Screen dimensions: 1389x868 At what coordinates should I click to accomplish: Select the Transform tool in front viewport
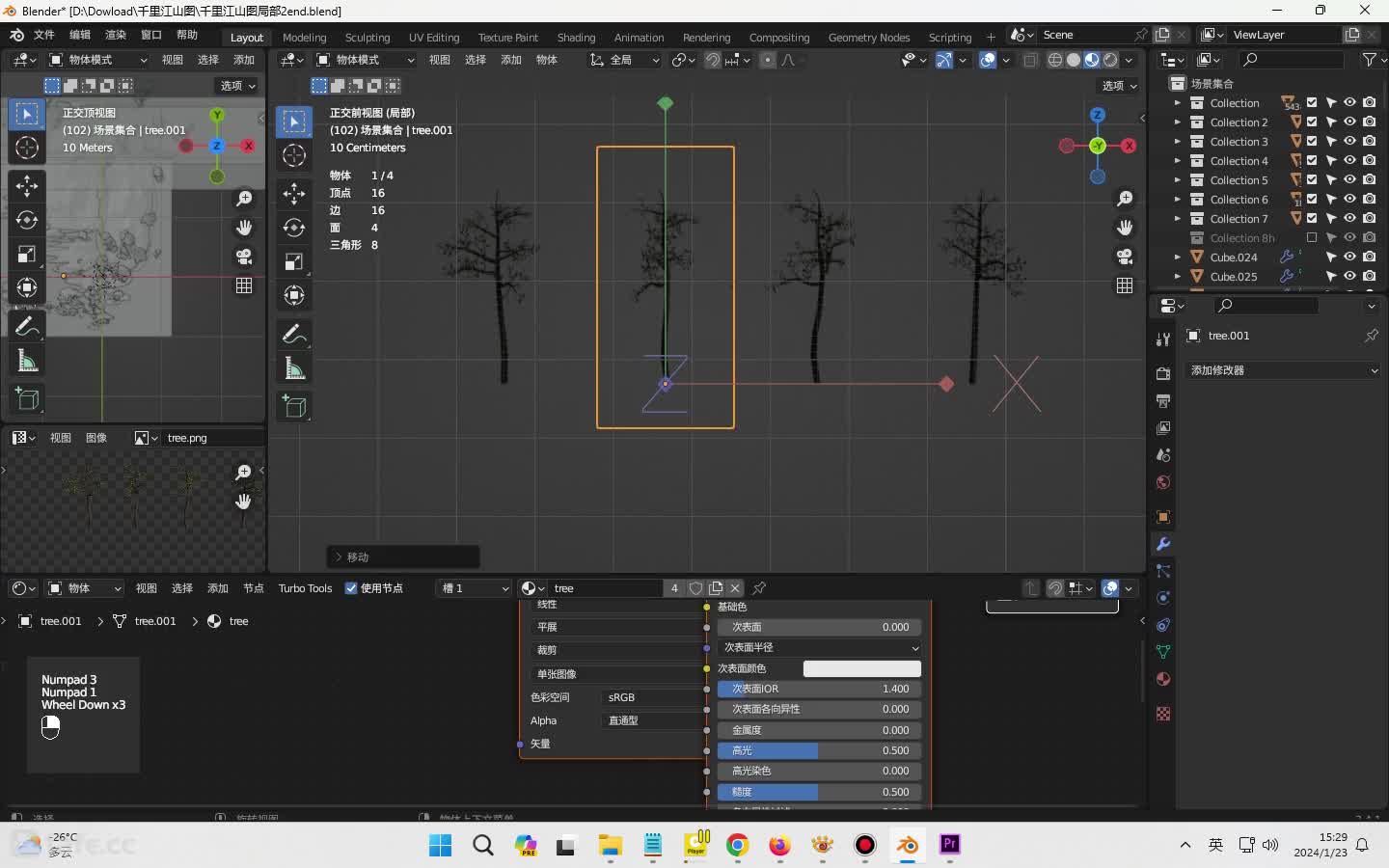point(294,295)
